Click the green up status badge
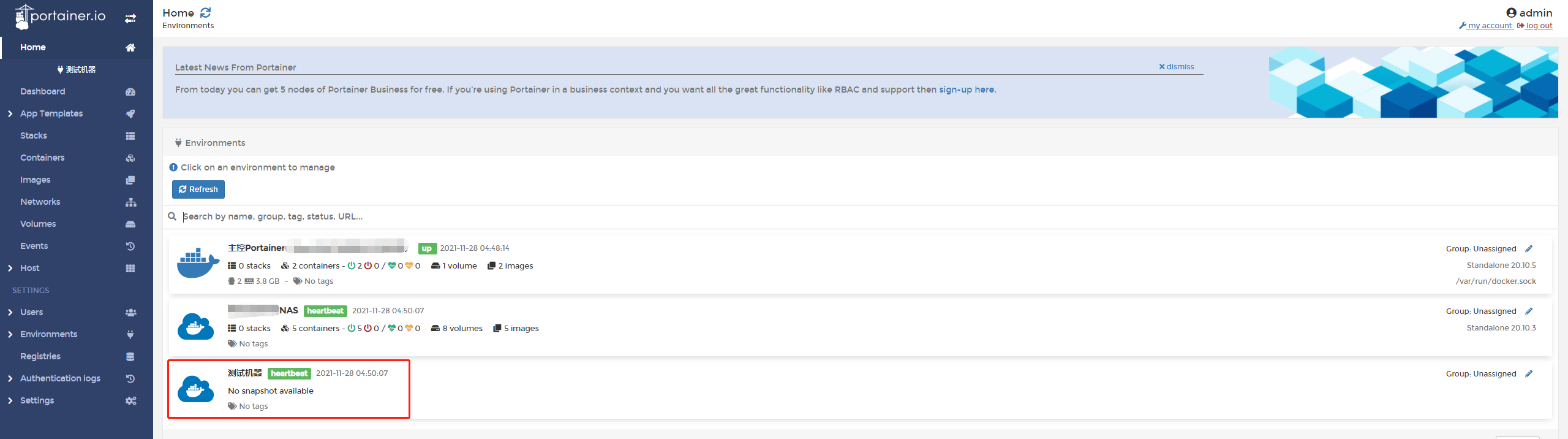This screenshot has height=439, width=1568. tap(427, 248)
